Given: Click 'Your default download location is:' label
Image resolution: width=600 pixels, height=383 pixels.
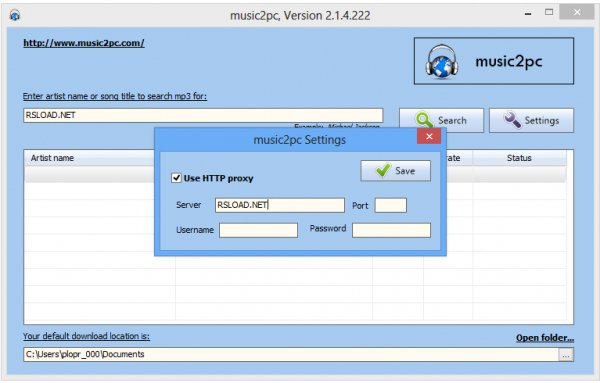Looking at the screenshot, I should 86,336.
